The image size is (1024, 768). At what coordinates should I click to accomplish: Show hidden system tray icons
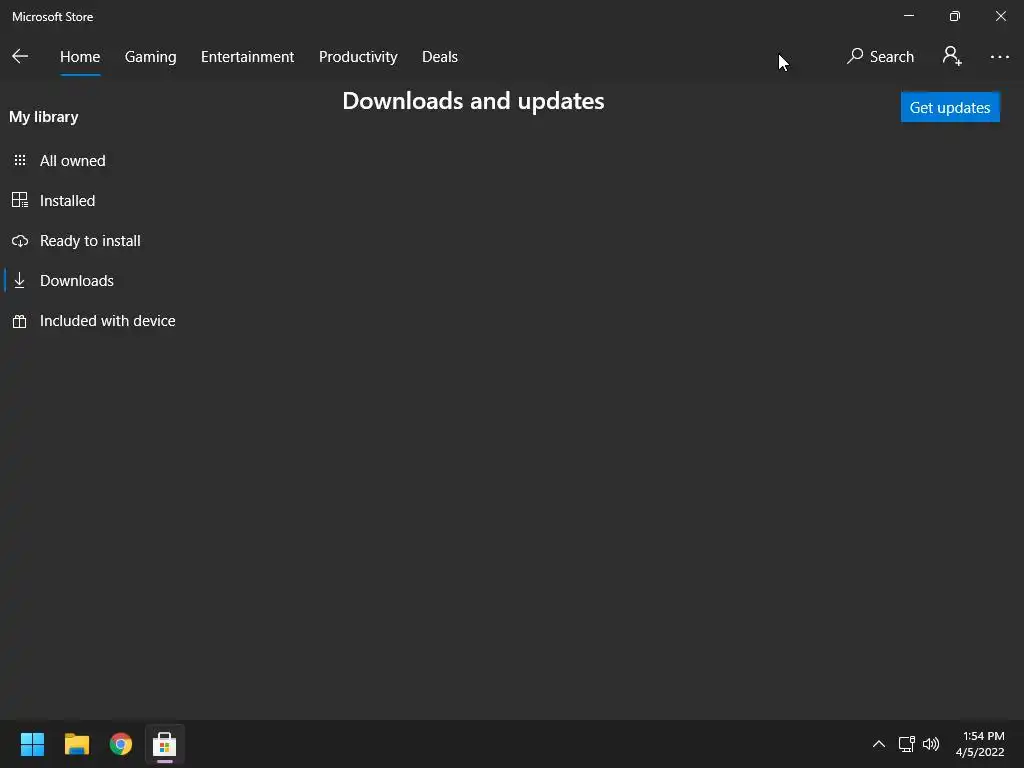879,744
